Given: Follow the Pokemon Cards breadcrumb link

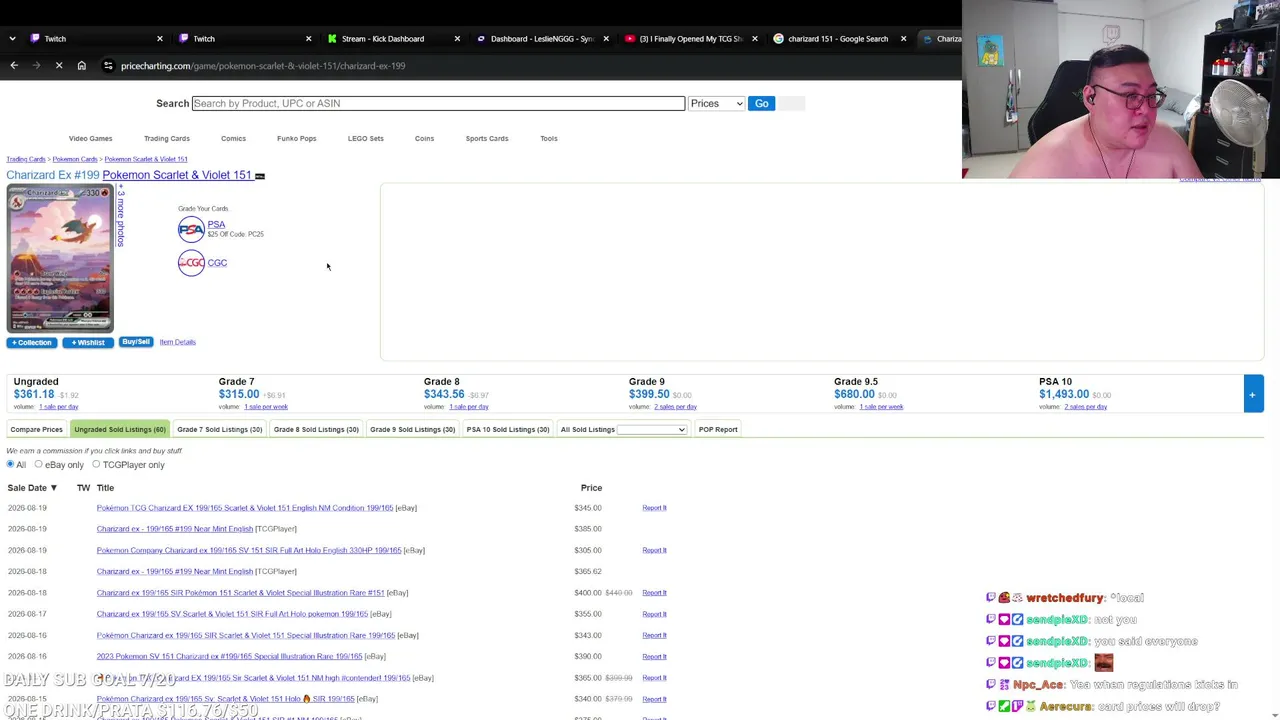Looking at the screenshot, I should pos(75,159).
